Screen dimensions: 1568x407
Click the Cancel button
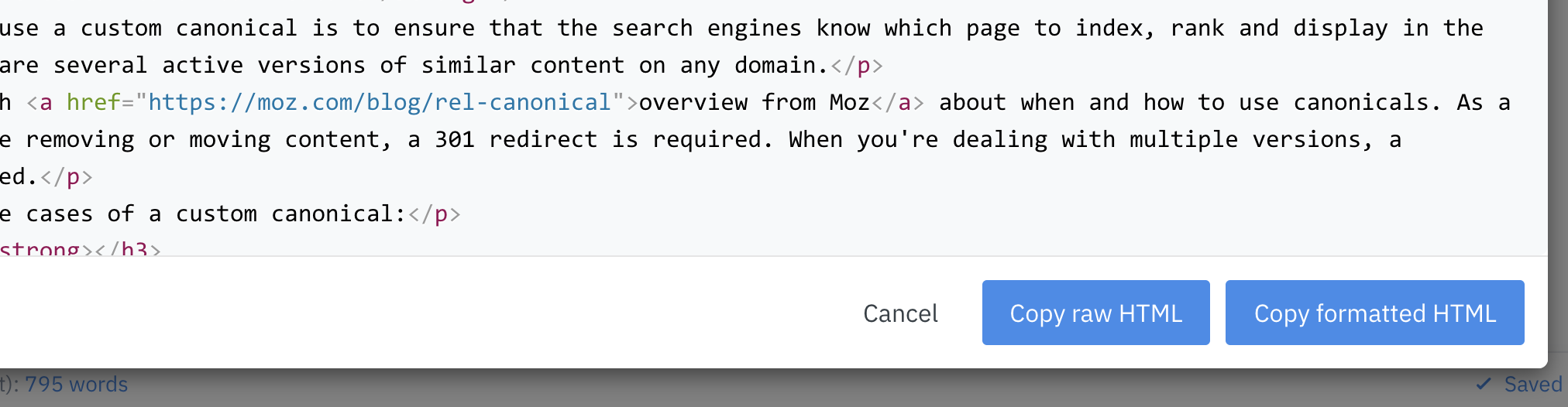click(x=900, y=313)
